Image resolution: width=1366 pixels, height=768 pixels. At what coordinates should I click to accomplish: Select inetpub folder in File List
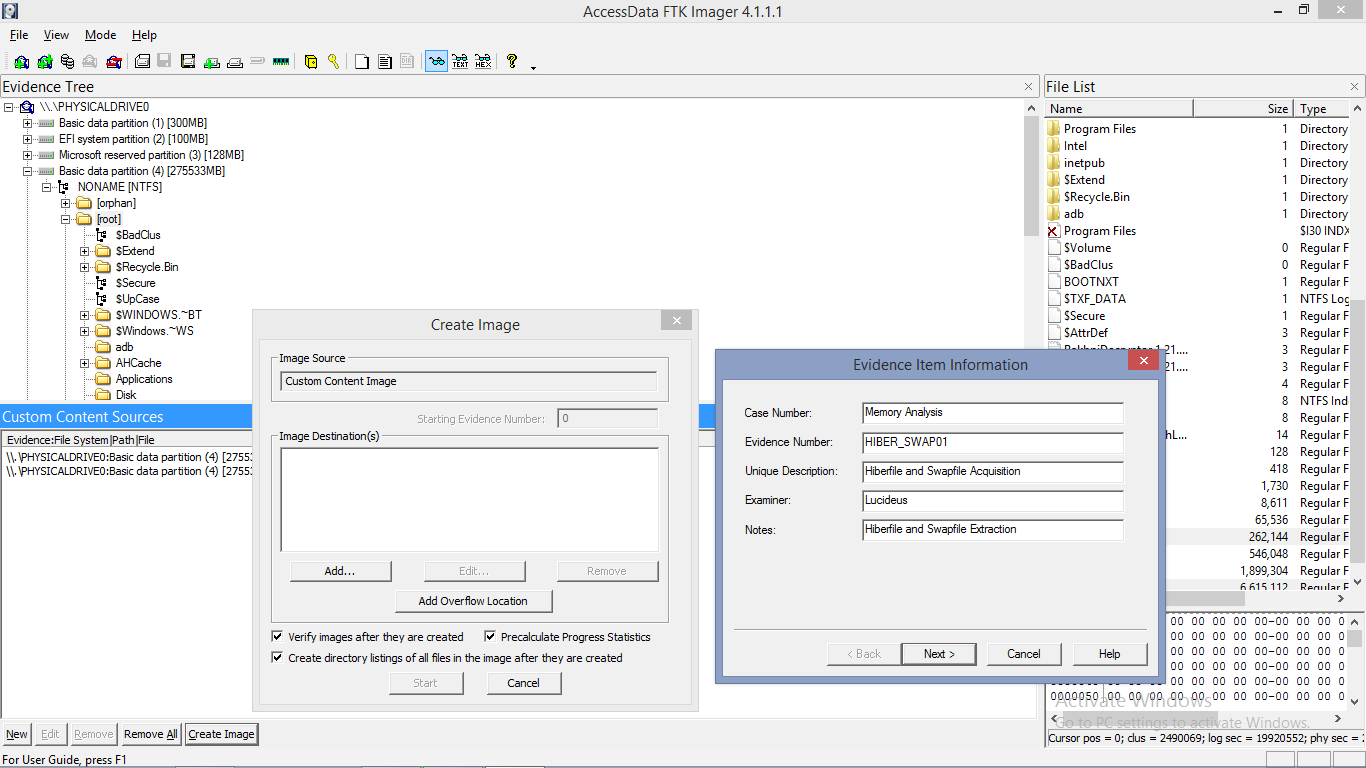1084,163
